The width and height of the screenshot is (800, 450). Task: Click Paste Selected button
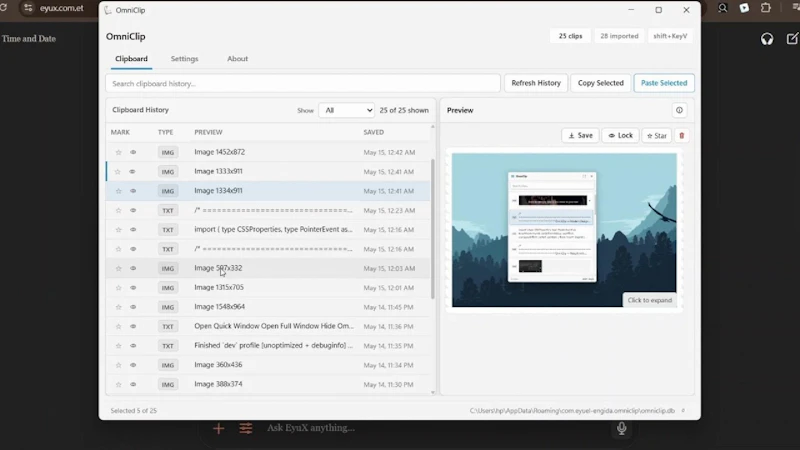(664, 83)
